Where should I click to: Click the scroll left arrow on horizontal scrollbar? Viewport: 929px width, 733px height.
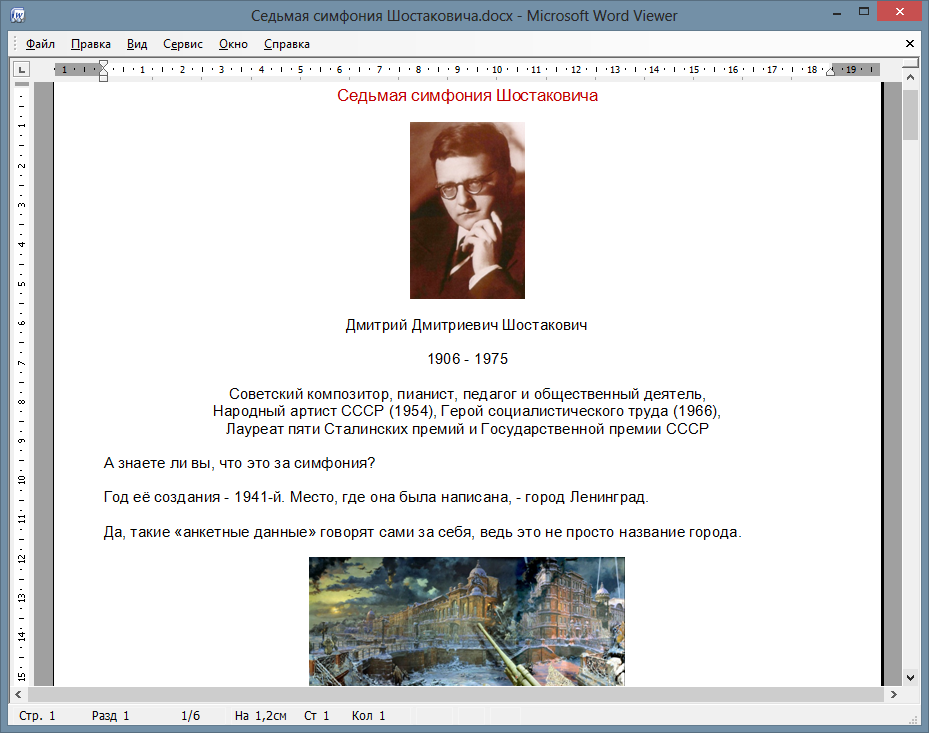21,694
